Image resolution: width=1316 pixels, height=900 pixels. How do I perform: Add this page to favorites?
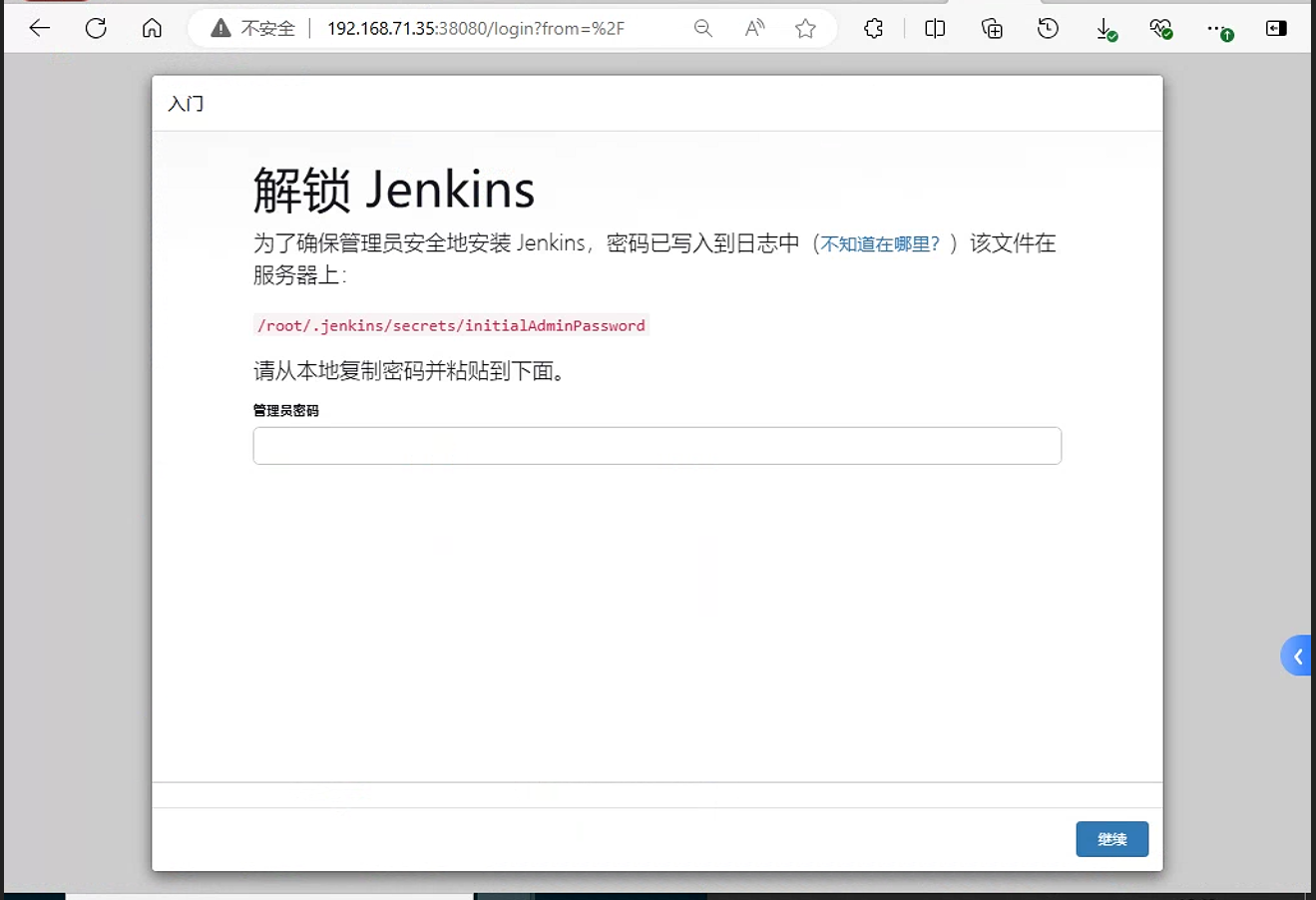tap(806, 28)
